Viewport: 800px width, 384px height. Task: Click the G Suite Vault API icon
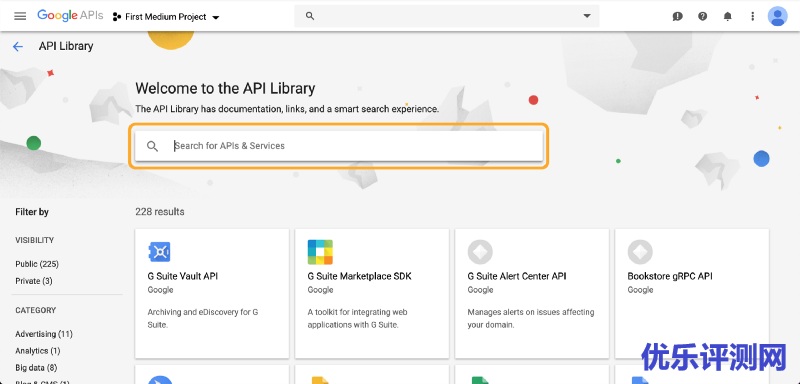pyautogui.click(x=159, y=252)
